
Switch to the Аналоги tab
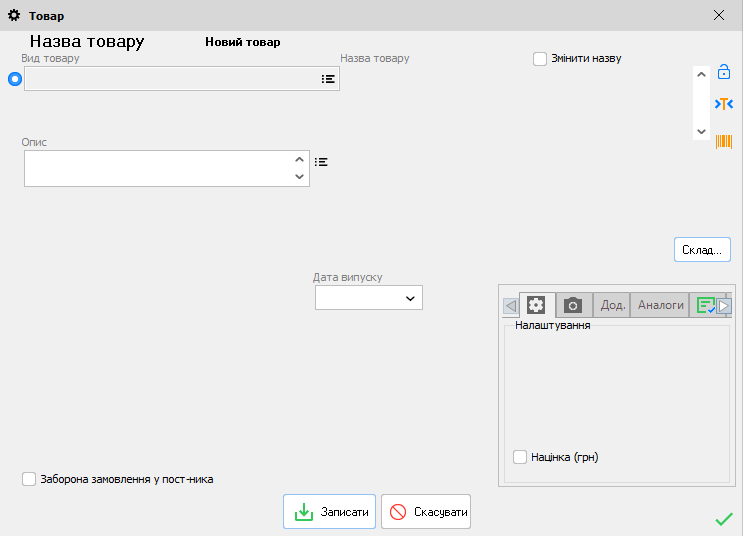point(660,305)
